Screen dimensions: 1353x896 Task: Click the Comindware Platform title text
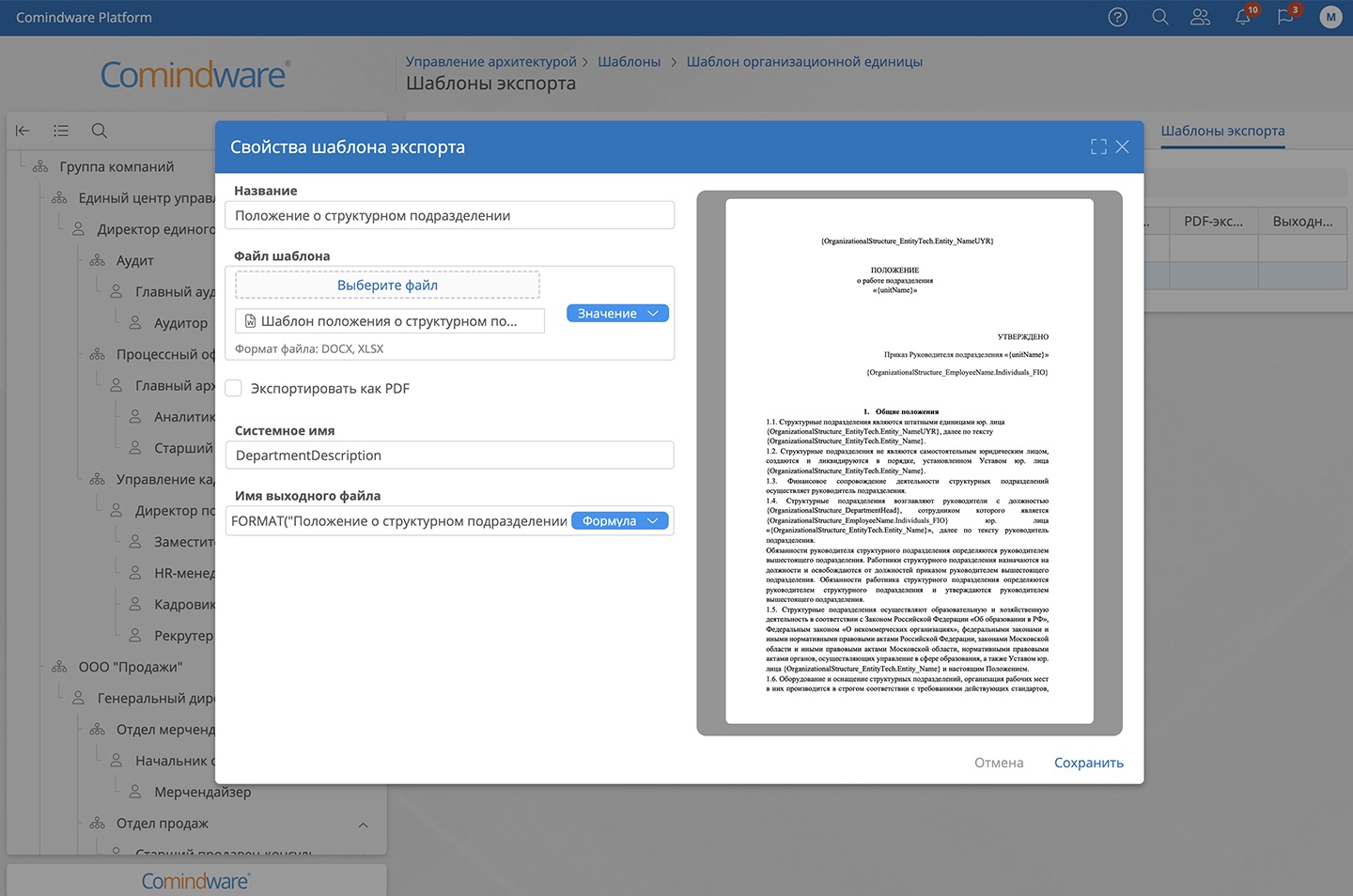[84, 17]
